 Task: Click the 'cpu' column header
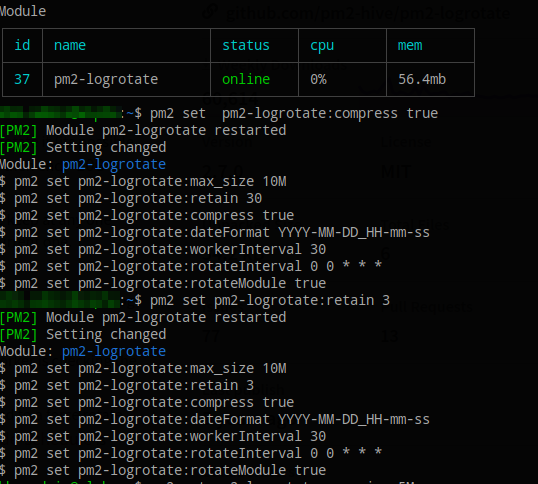click(322, 46)
